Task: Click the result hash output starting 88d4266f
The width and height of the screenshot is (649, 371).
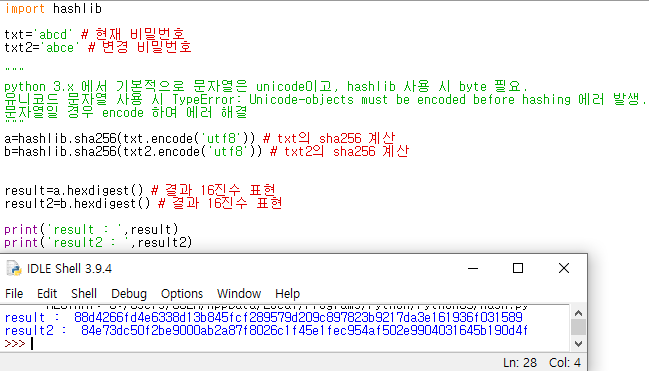Action: 298,318
